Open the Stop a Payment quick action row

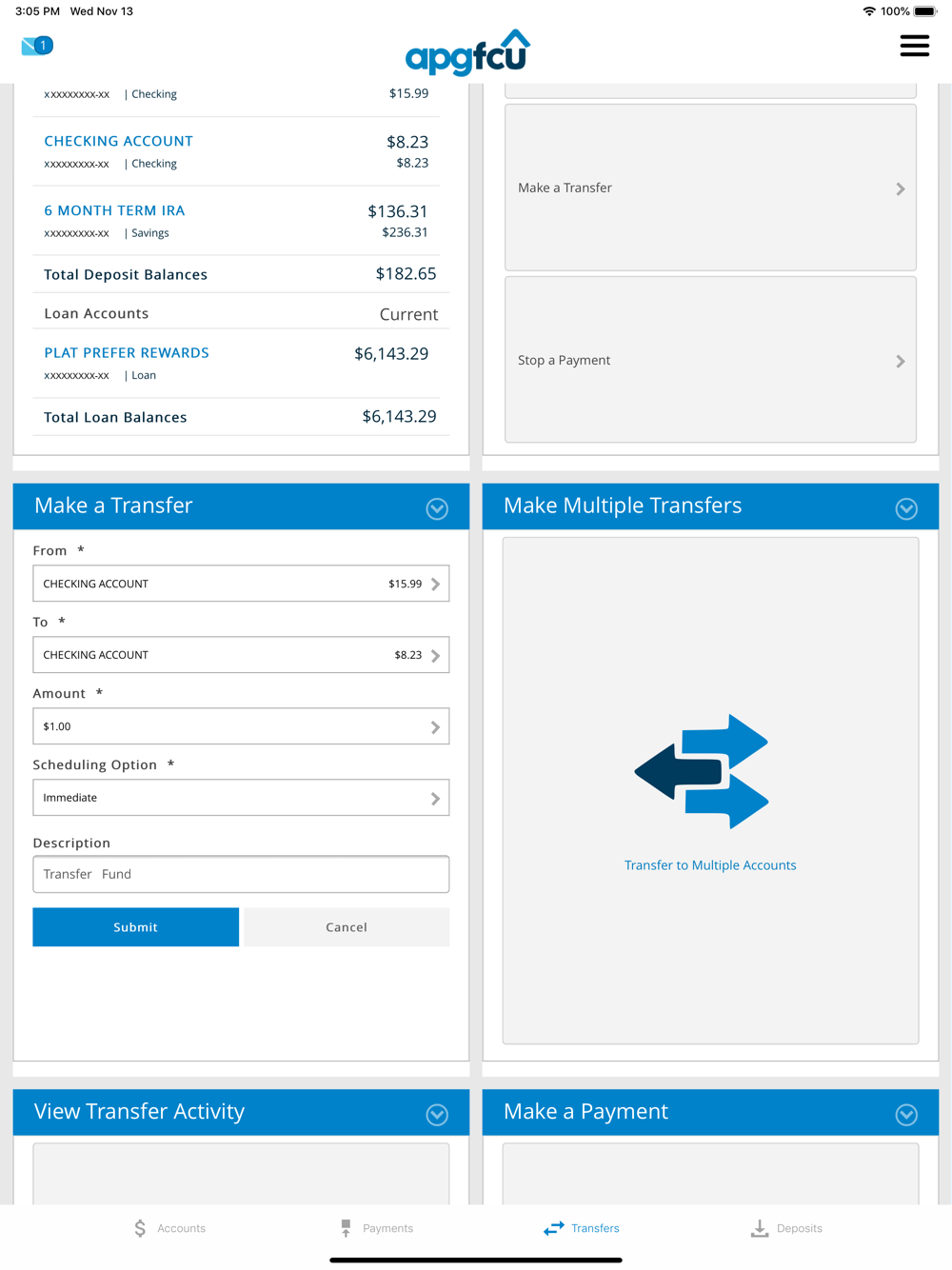(x=710, y=360)
